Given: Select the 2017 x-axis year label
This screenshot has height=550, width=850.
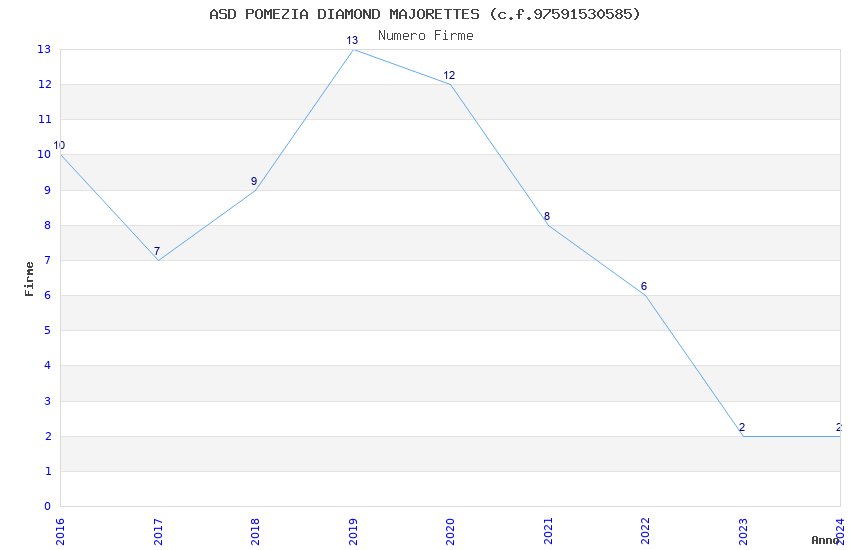Looking at the screenshot, I should pyautogui.click(x=158, y=532).
